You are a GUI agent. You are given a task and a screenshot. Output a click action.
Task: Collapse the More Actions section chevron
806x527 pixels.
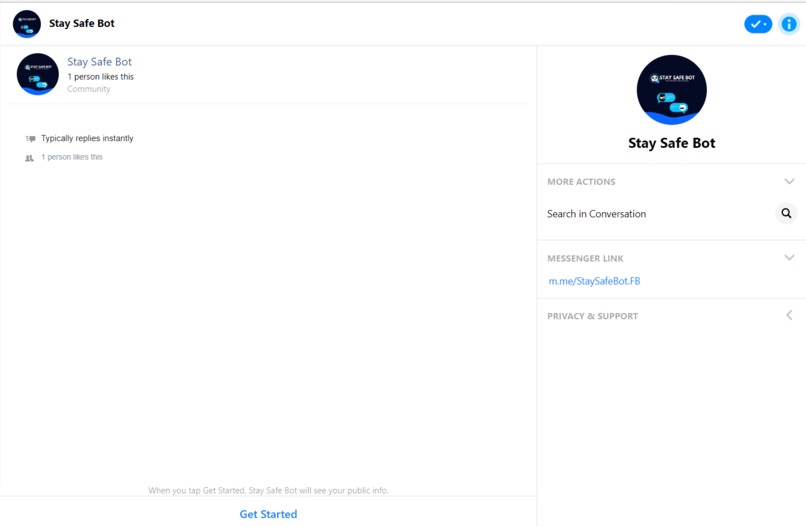pos(789,181)
